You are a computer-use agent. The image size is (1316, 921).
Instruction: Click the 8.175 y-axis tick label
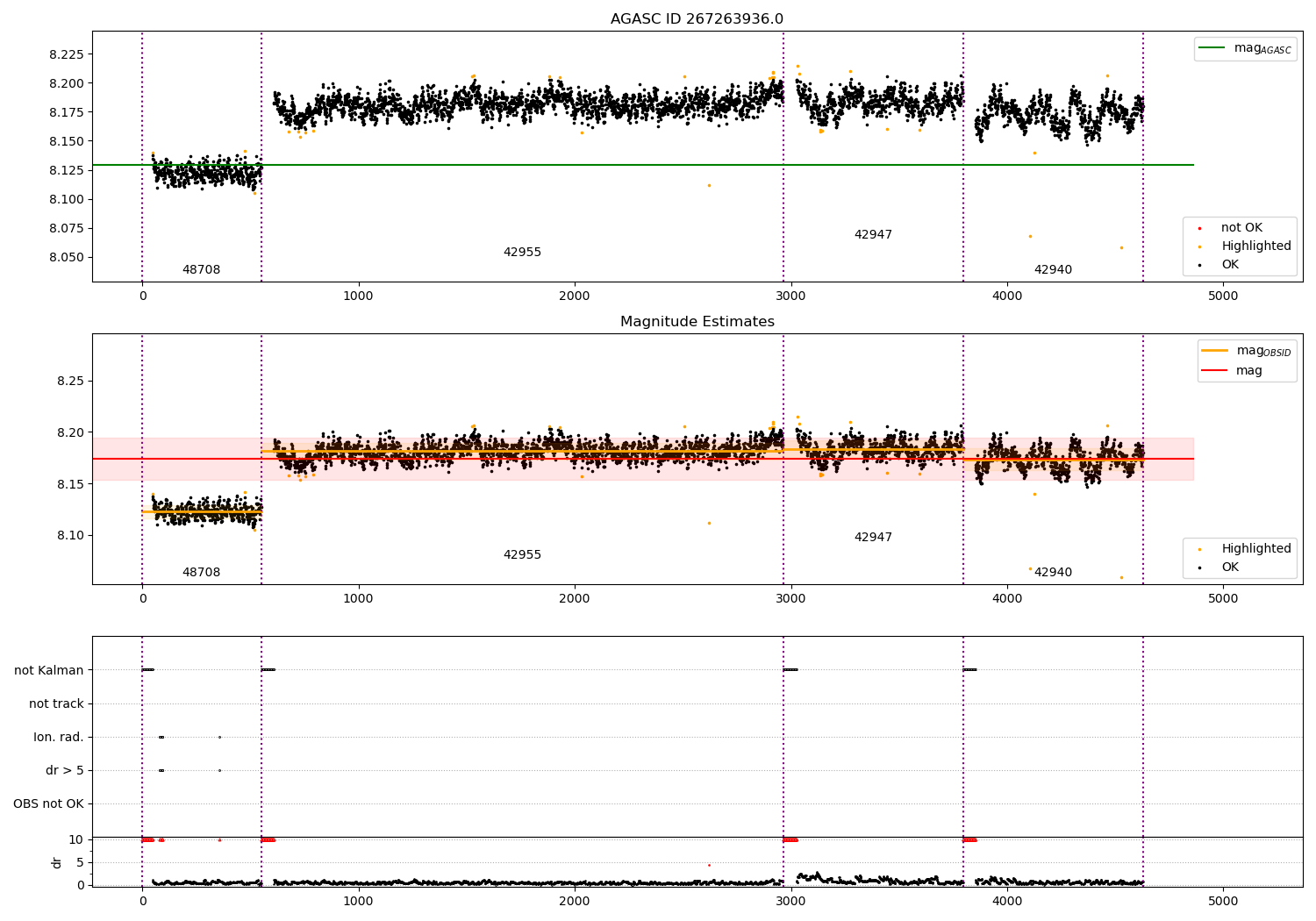[x=67, y=112]
